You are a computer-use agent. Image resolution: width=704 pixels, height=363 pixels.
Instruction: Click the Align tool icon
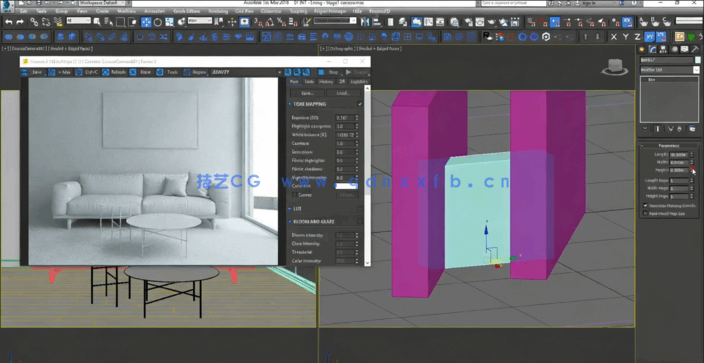[x=376, y=22]
